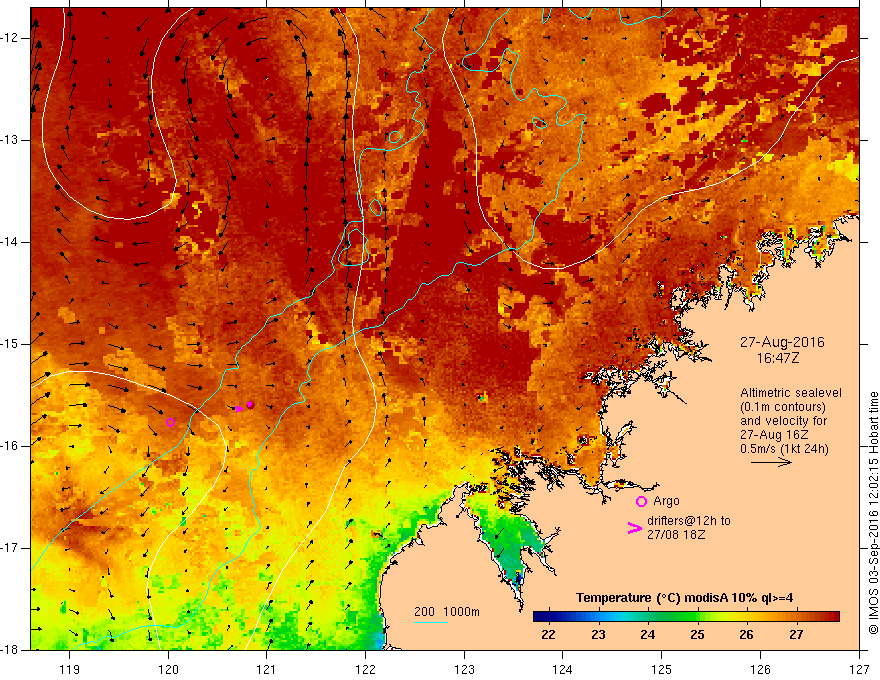Click the Argo legend circle icon
This screenshot has width=880, height=680.
pyautogui.click(x=641, y=501)
